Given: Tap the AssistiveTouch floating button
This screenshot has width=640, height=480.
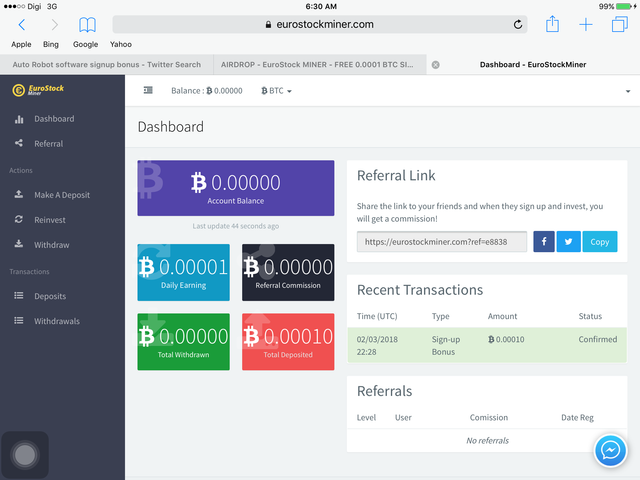Looking at the screenshot, I should point(25,455).
